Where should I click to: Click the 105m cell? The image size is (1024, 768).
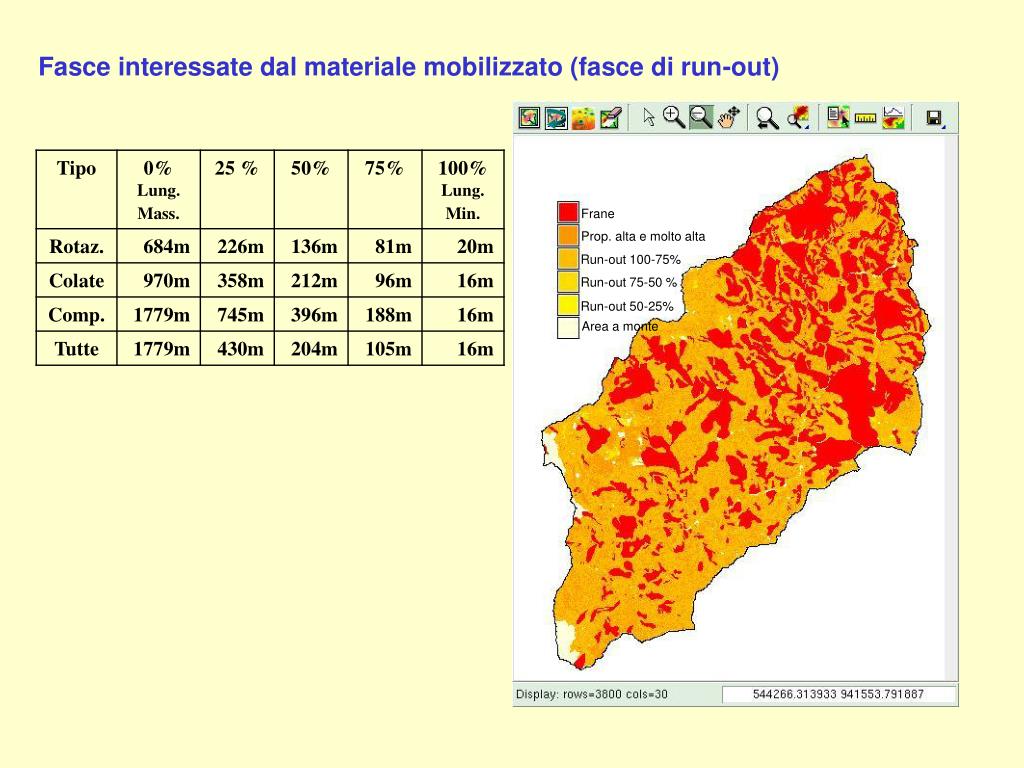(385, 349)
